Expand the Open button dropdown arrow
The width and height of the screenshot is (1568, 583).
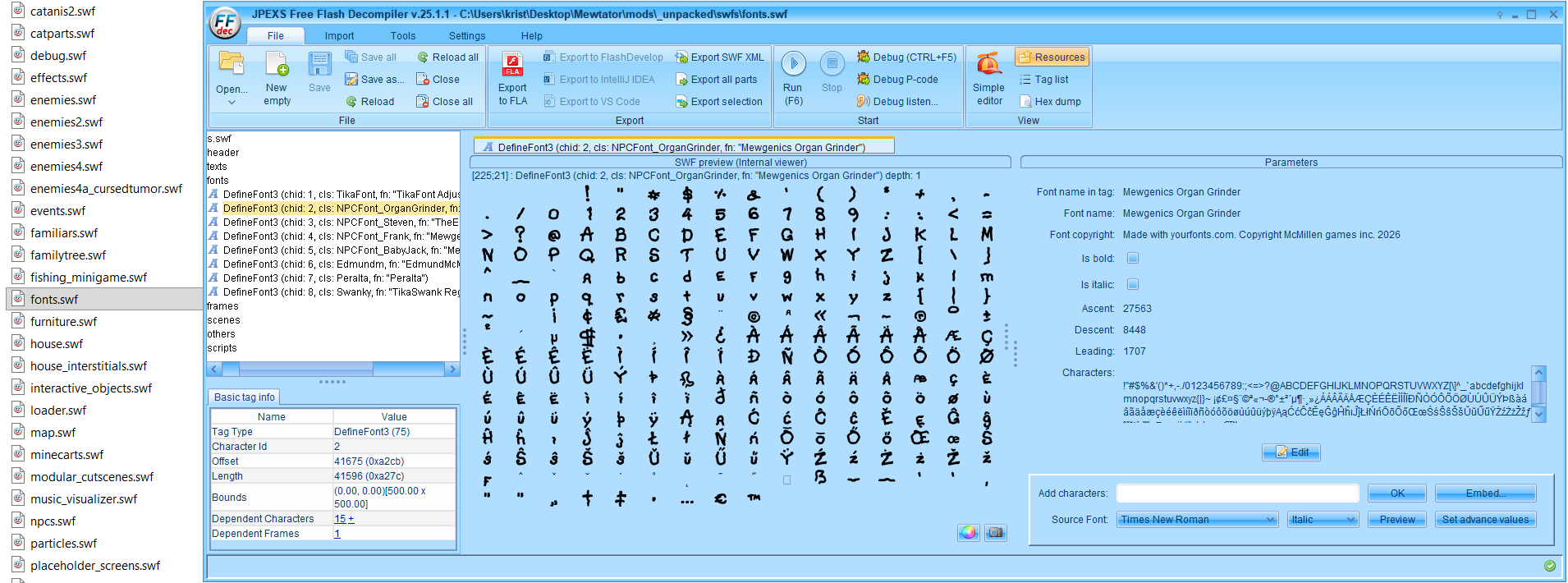[232, 103]
